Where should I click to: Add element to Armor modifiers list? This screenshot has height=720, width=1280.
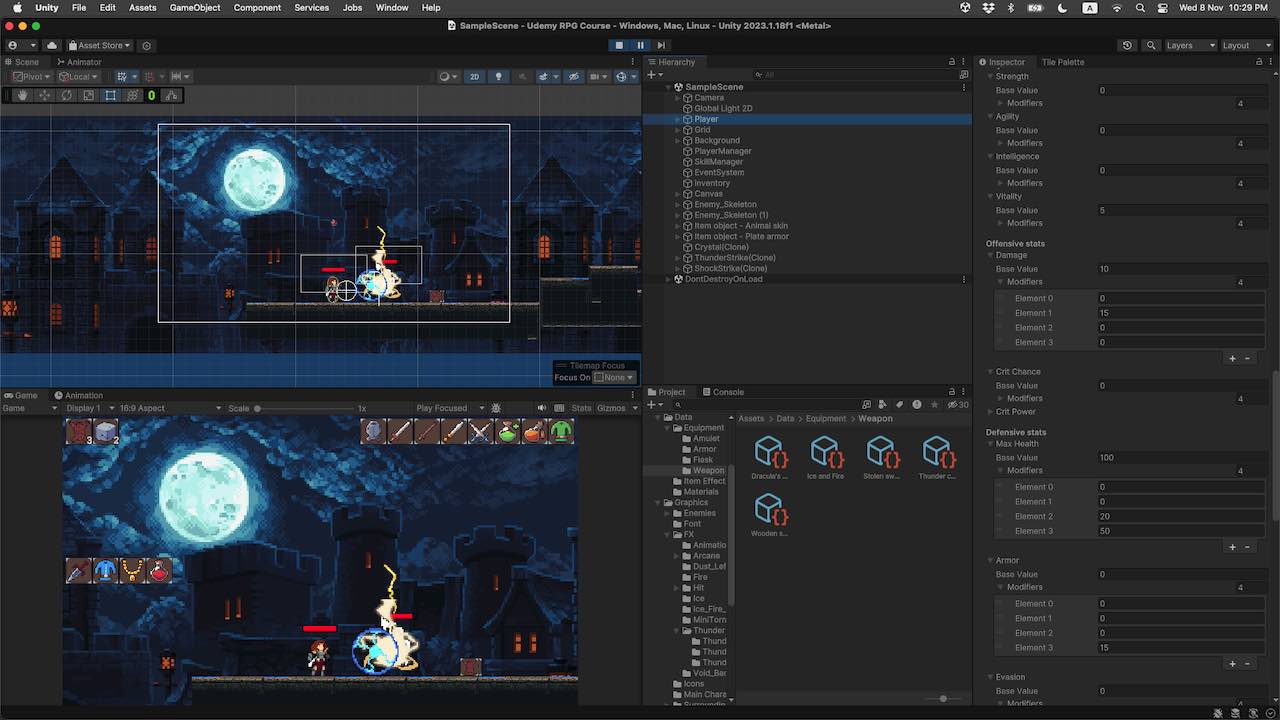click(x=1232, y=664)
